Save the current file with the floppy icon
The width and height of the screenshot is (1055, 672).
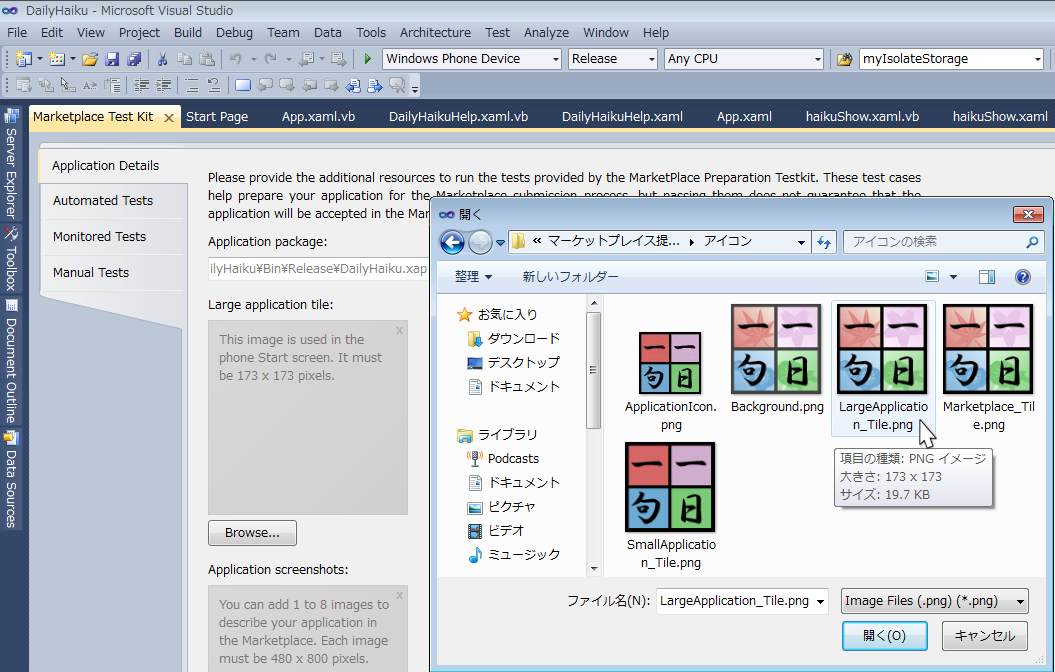[x=112, y=59]
